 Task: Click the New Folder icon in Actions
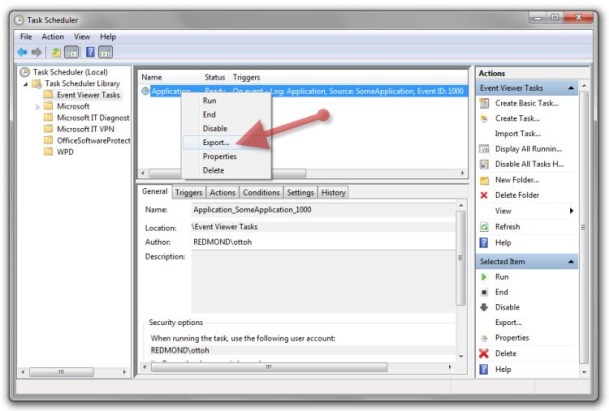484,180
